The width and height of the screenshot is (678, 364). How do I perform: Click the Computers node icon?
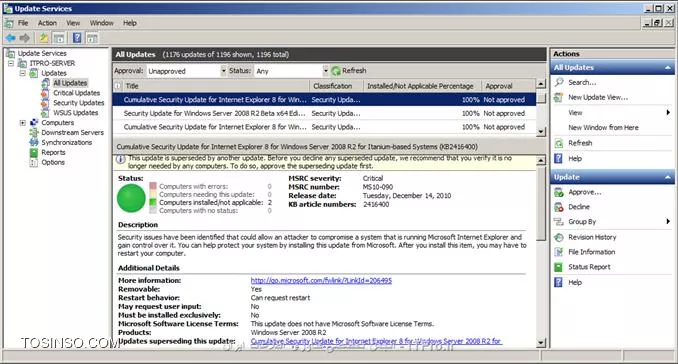point(34,123)
